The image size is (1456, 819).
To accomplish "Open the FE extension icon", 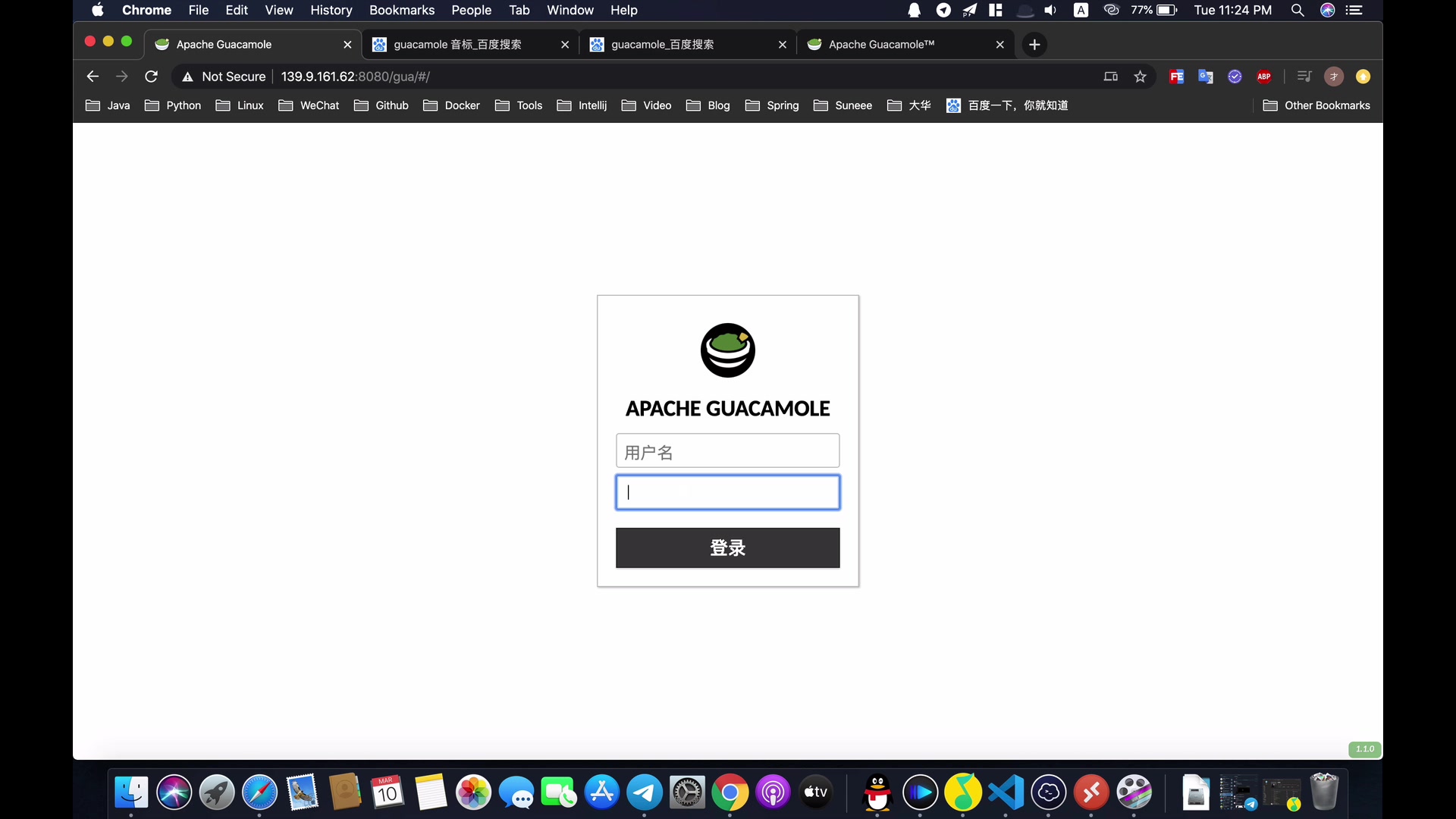I will point(1176,77).
